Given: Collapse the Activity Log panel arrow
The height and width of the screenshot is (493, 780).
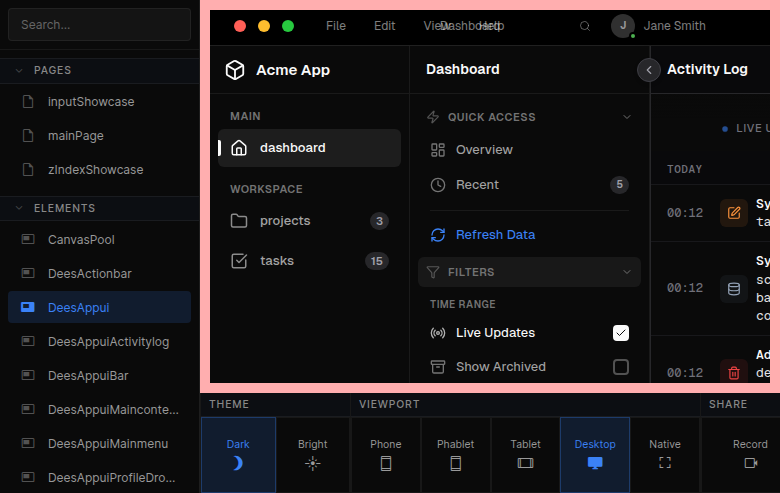Looking at the screenshot, I should click(x=650, y=70).
